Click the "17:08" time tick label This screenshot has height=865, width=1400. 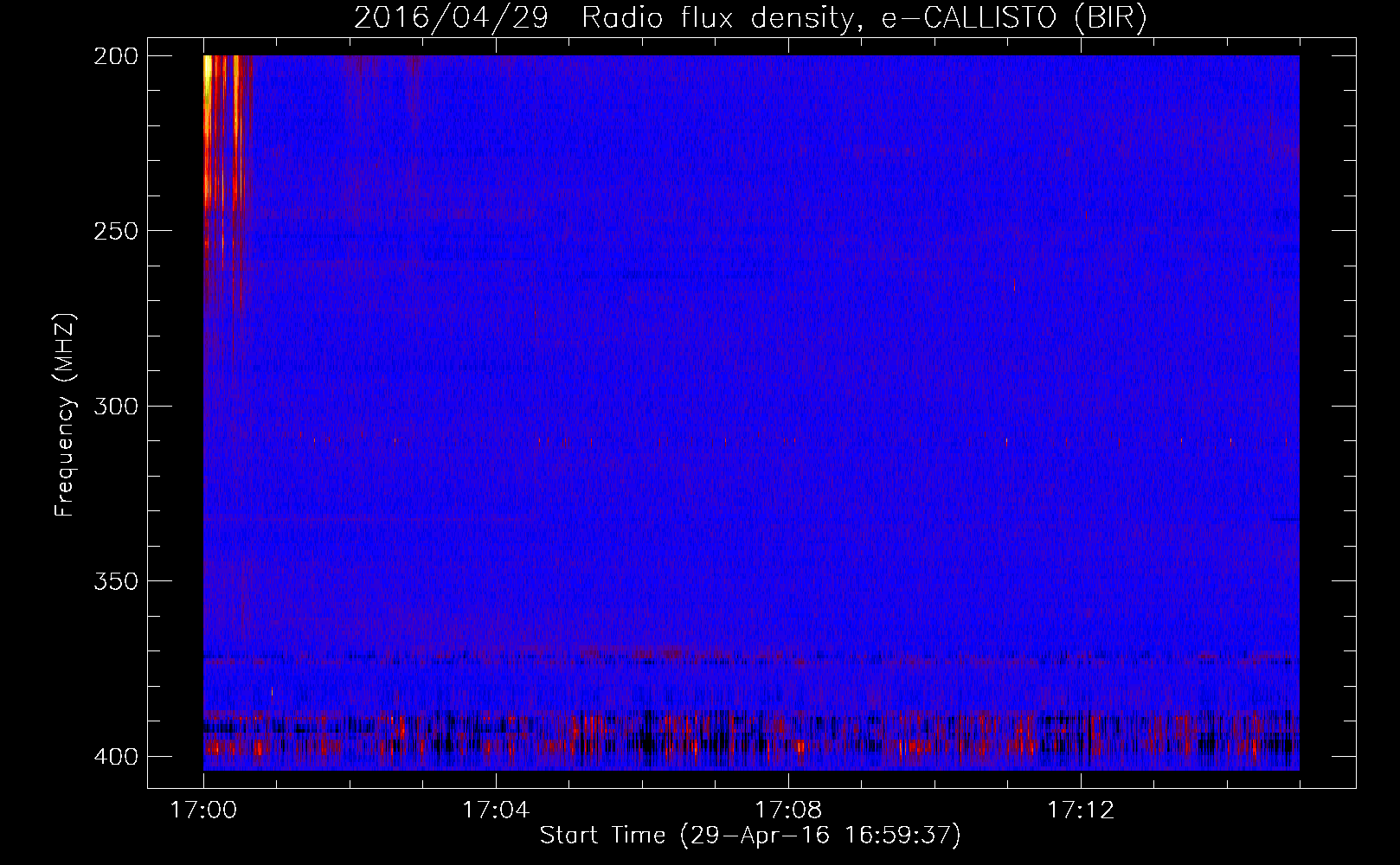tap(788, 811)
